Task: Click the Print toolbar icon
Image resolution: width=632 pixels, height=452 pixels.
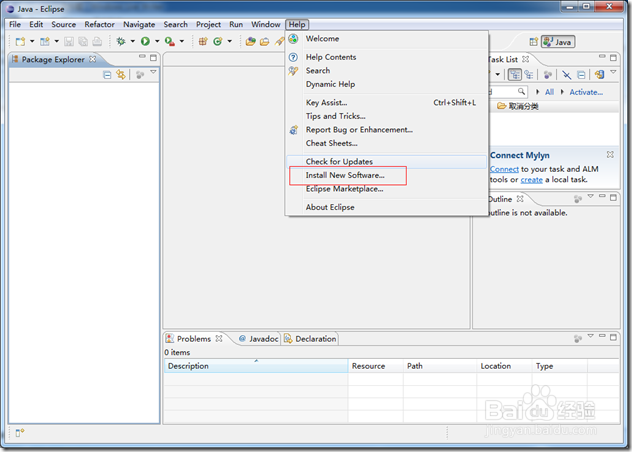Action: (97, 42)
